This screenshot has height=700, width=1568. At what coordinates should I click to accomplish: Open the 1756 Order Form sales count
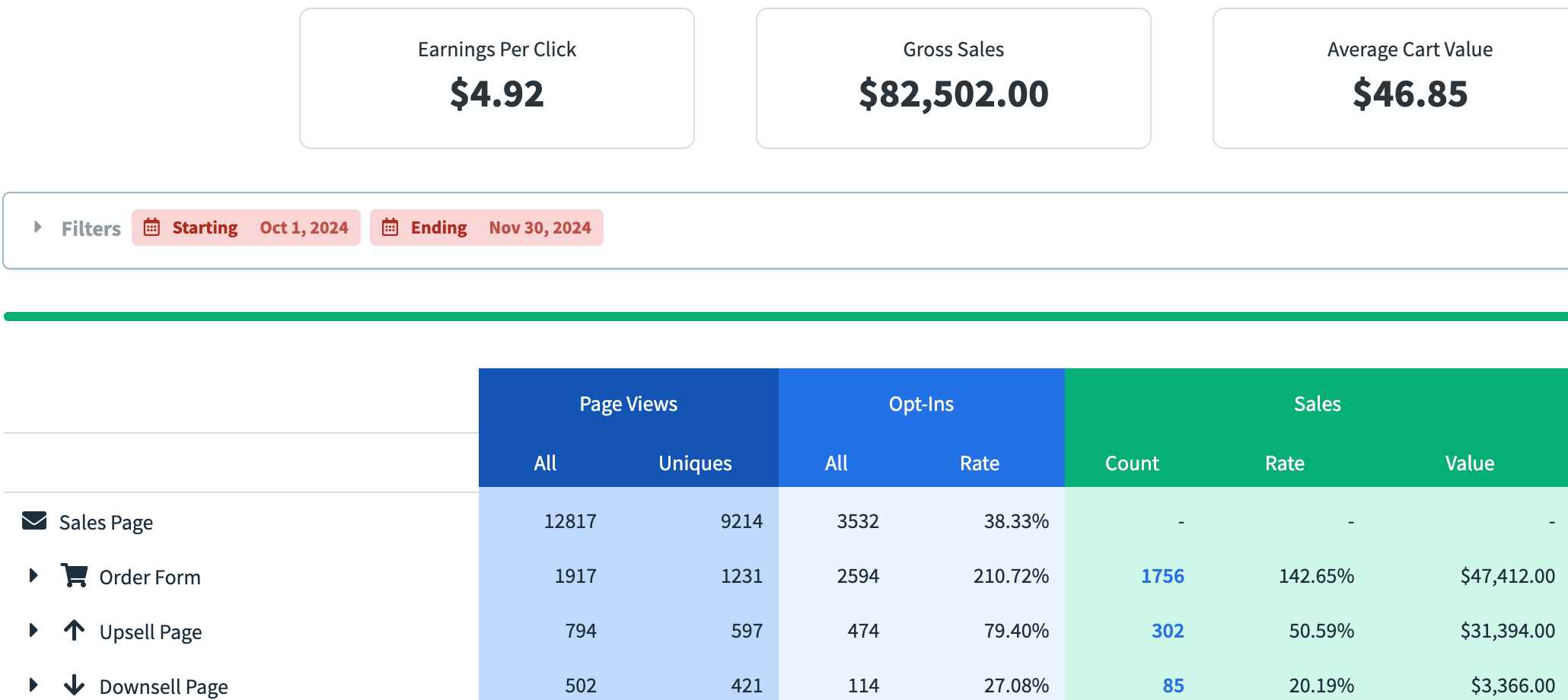tap(1162, 576)
